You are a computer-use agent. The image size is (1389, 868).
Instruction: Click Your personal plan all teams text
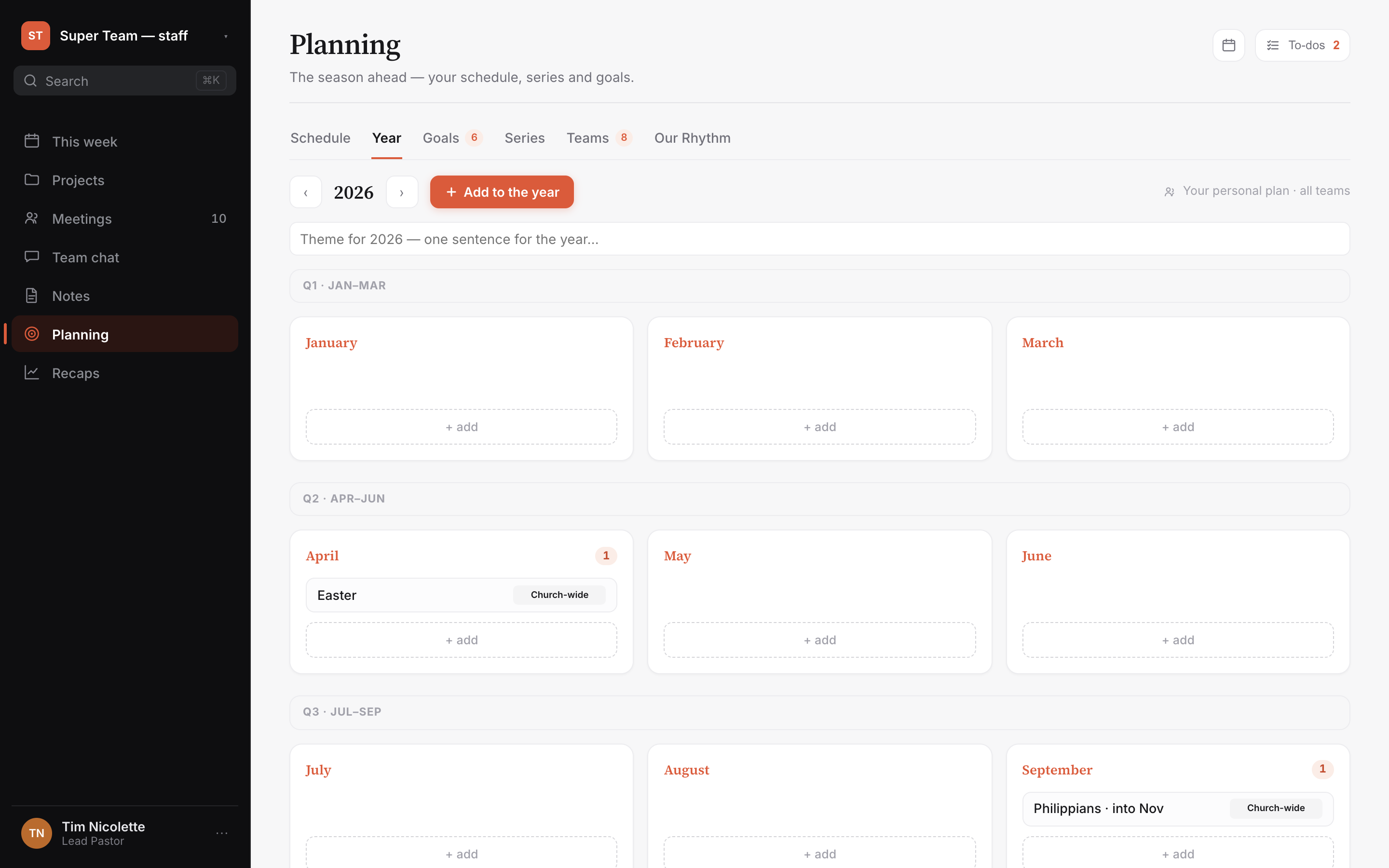tap(1266, 191)
